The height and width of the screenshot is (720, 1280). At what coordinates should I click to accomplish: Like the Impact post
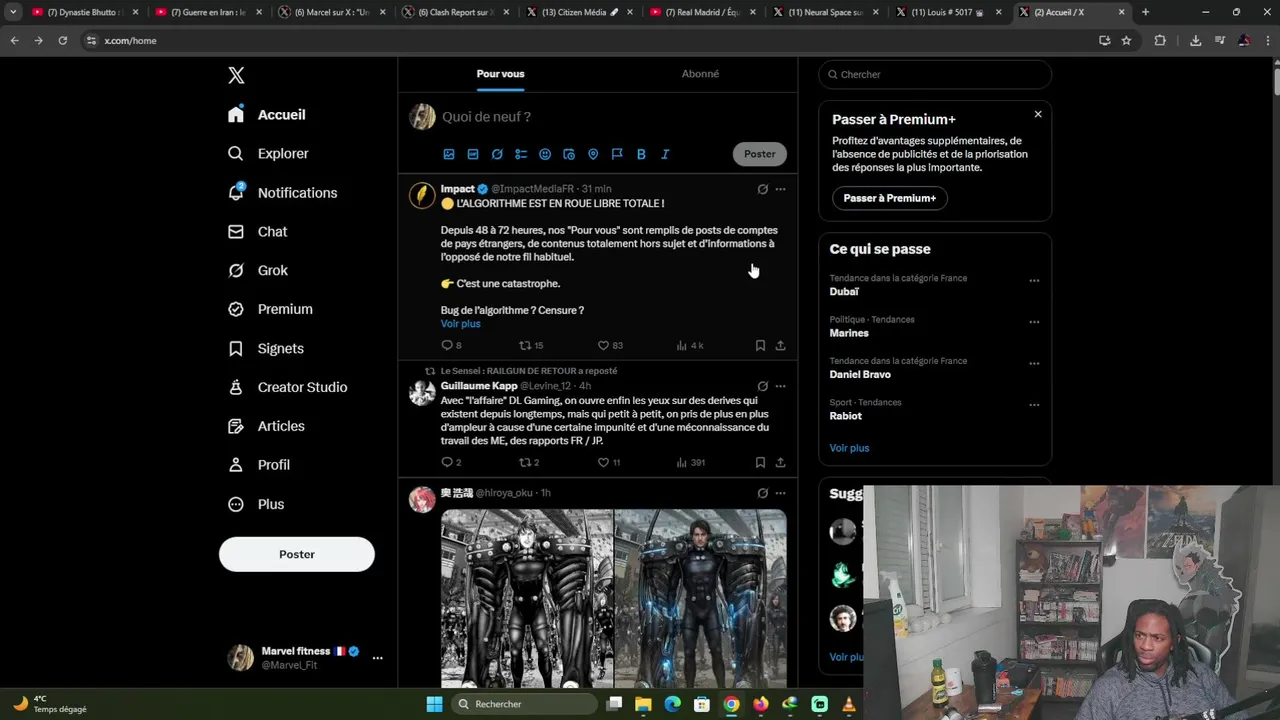(x=610, y=345)
